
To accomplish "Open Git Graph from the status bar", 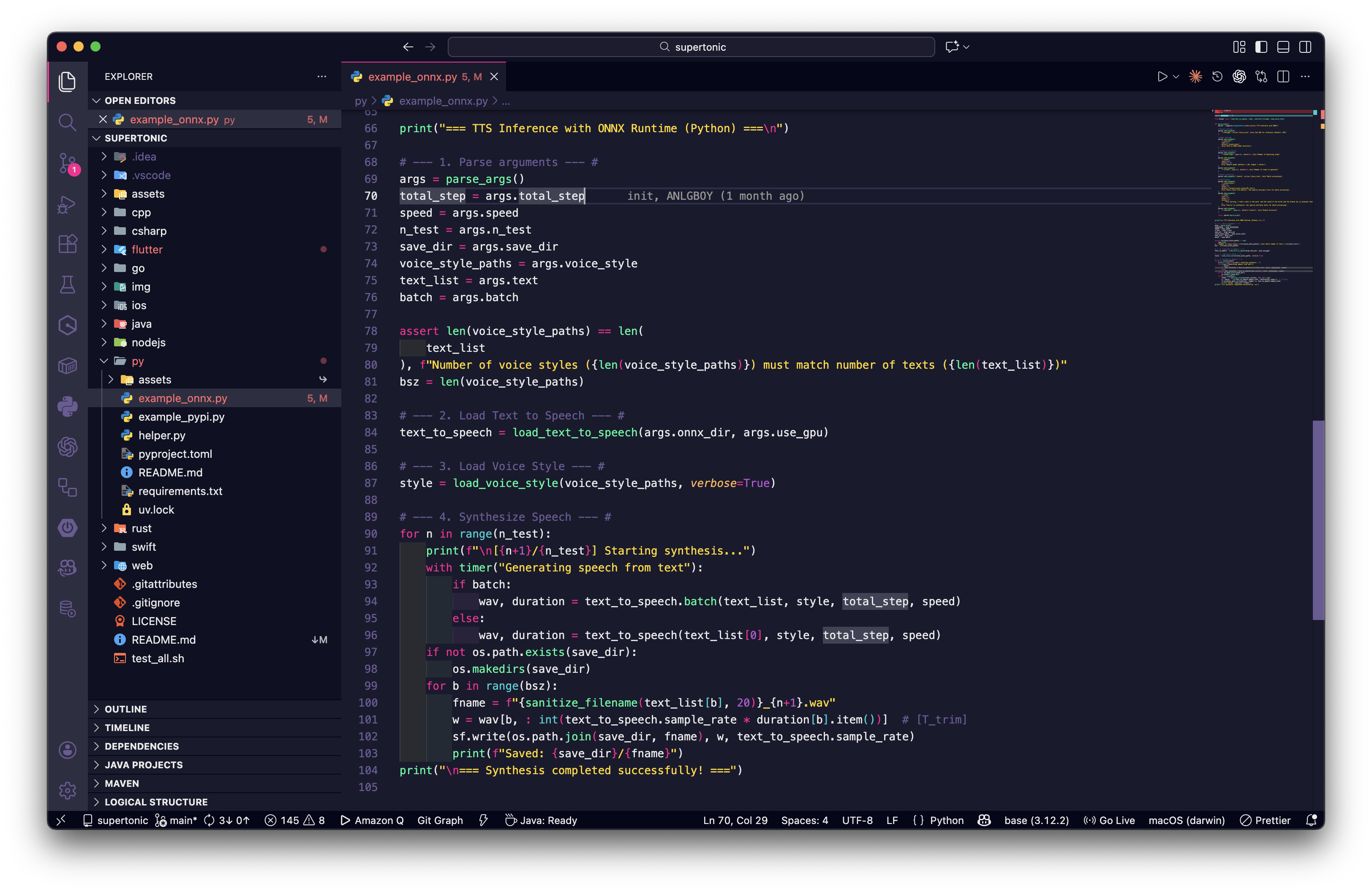I will [x=440, y=820].
